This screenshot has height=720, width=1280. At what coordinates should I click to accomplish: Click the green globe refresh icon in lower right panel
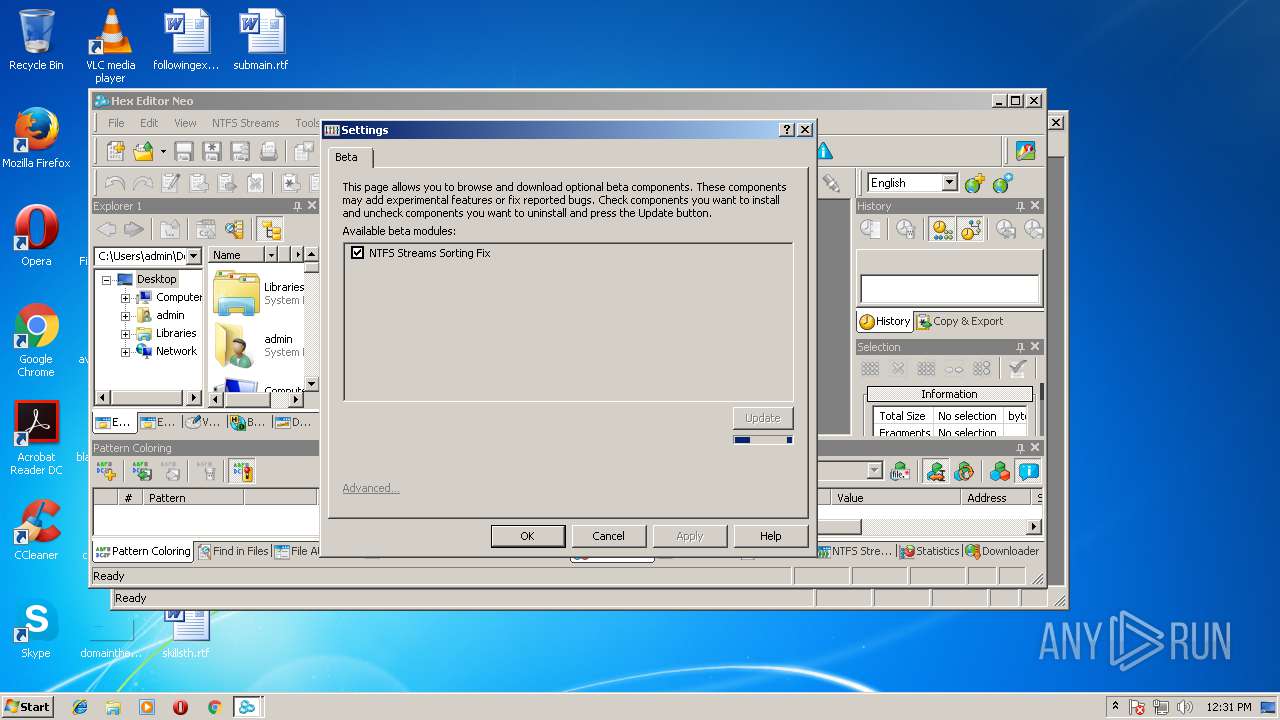click(x=964, y=471)
